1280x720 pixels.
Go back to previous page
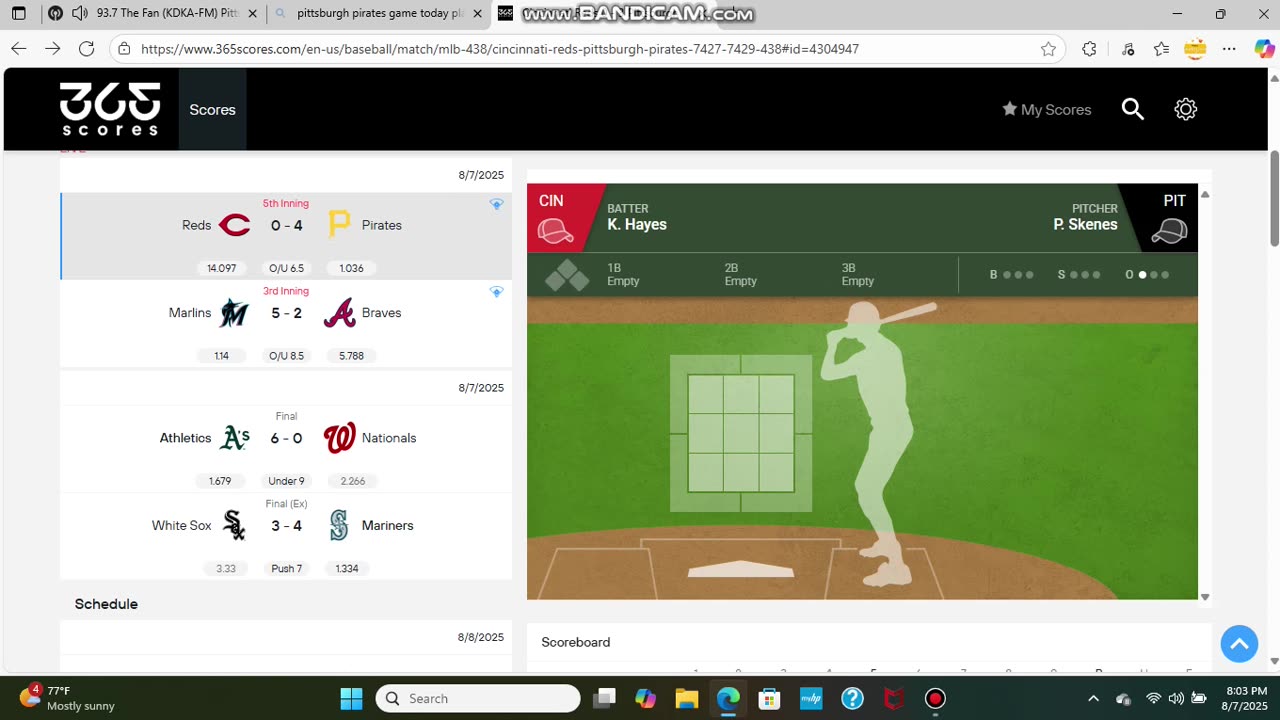click(18, 49)
